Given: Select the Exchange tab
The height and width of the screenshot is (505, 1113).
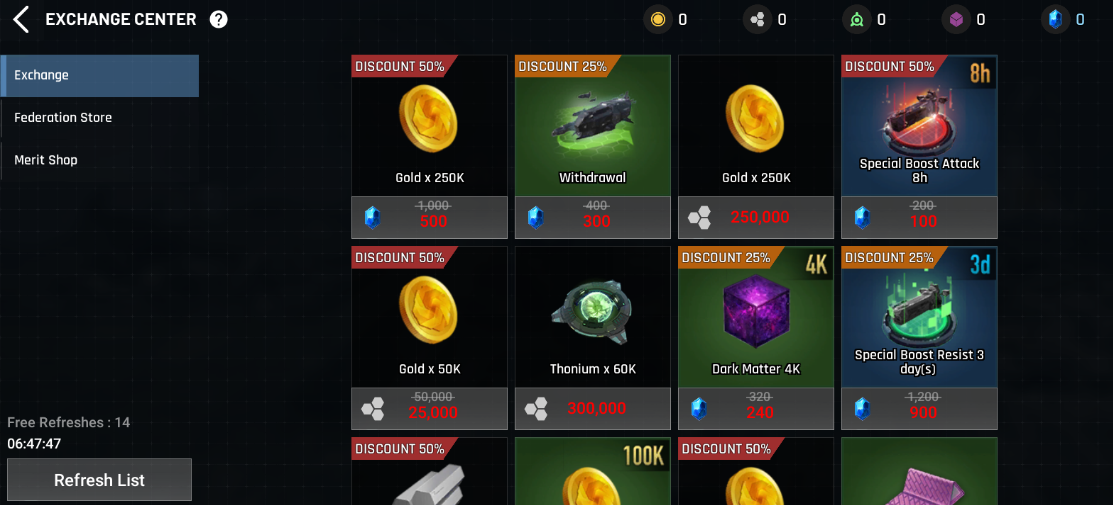Looking at the screenshot, I should [x=99, y=75].
